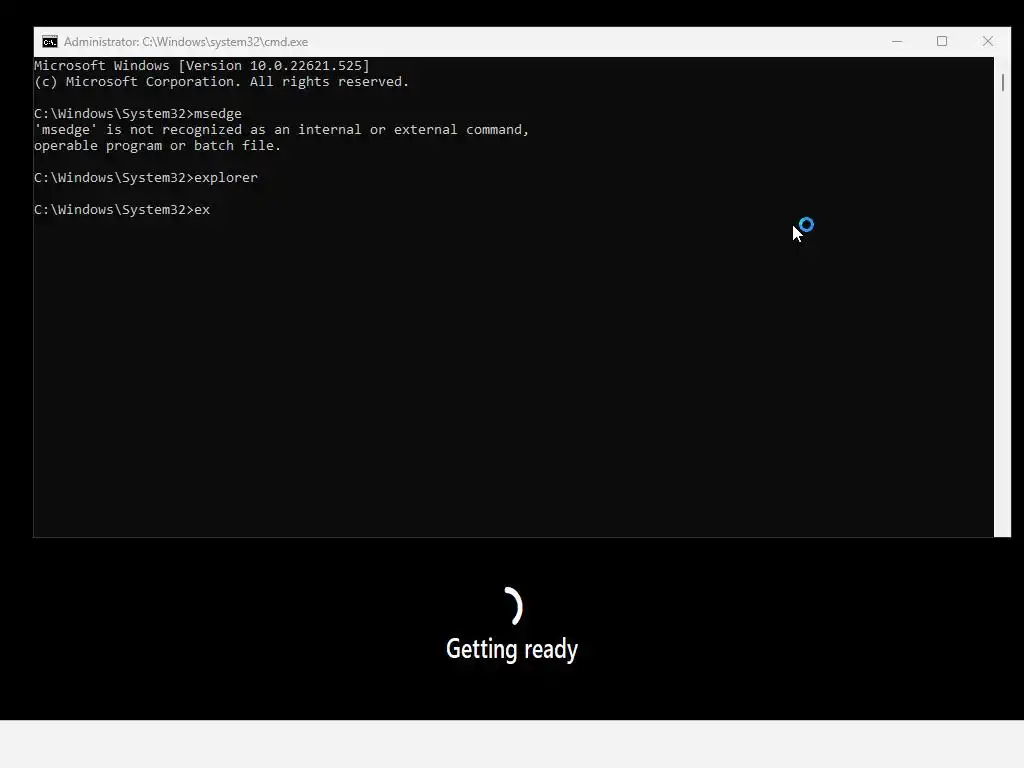
Task: Click the "C:\Windows\System32>explorer" command line
Action: (x=146, y=178)
